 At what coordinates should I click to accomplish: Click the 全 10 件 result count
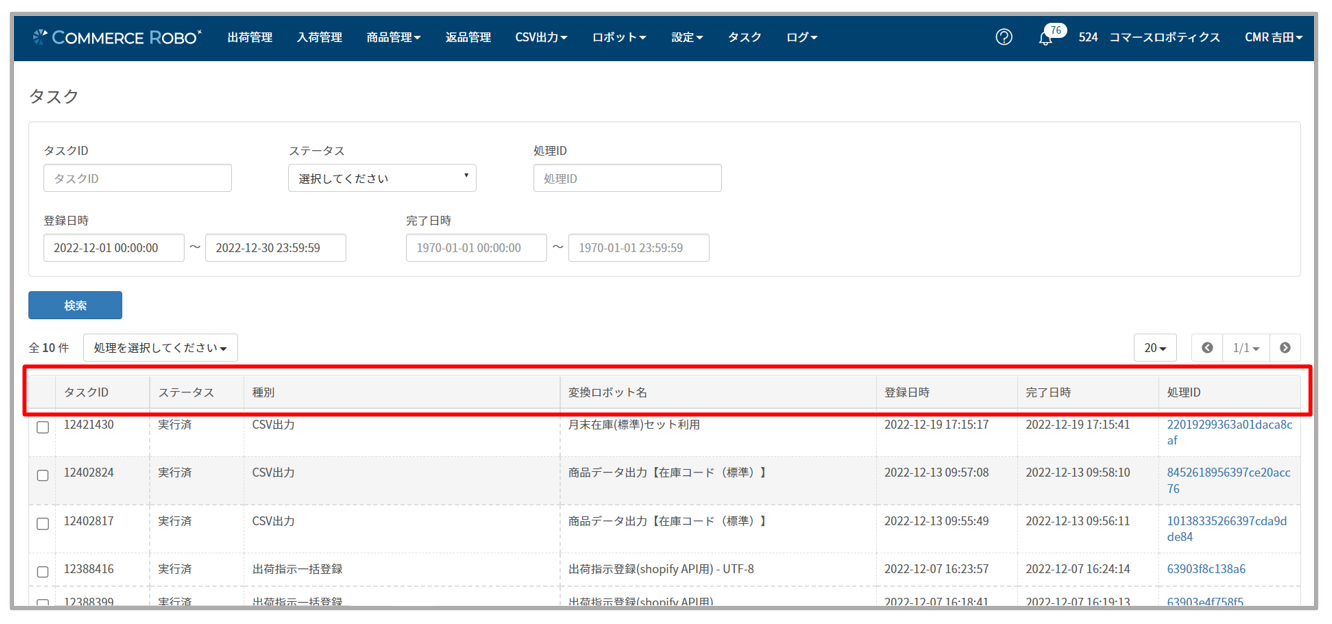[49, 348]
